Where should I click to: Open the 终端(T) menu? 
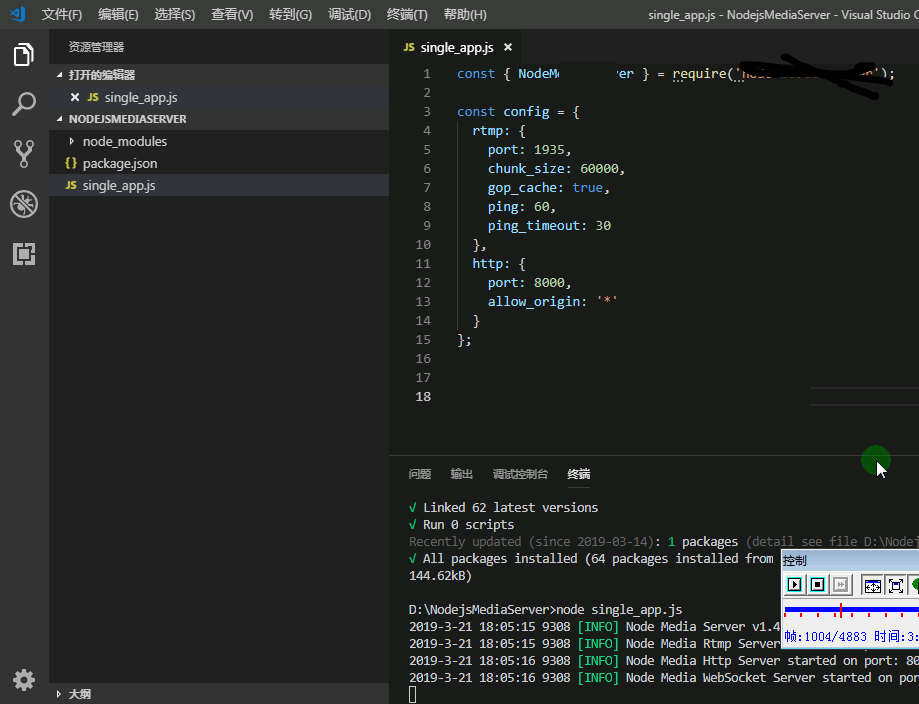point(407,15)
